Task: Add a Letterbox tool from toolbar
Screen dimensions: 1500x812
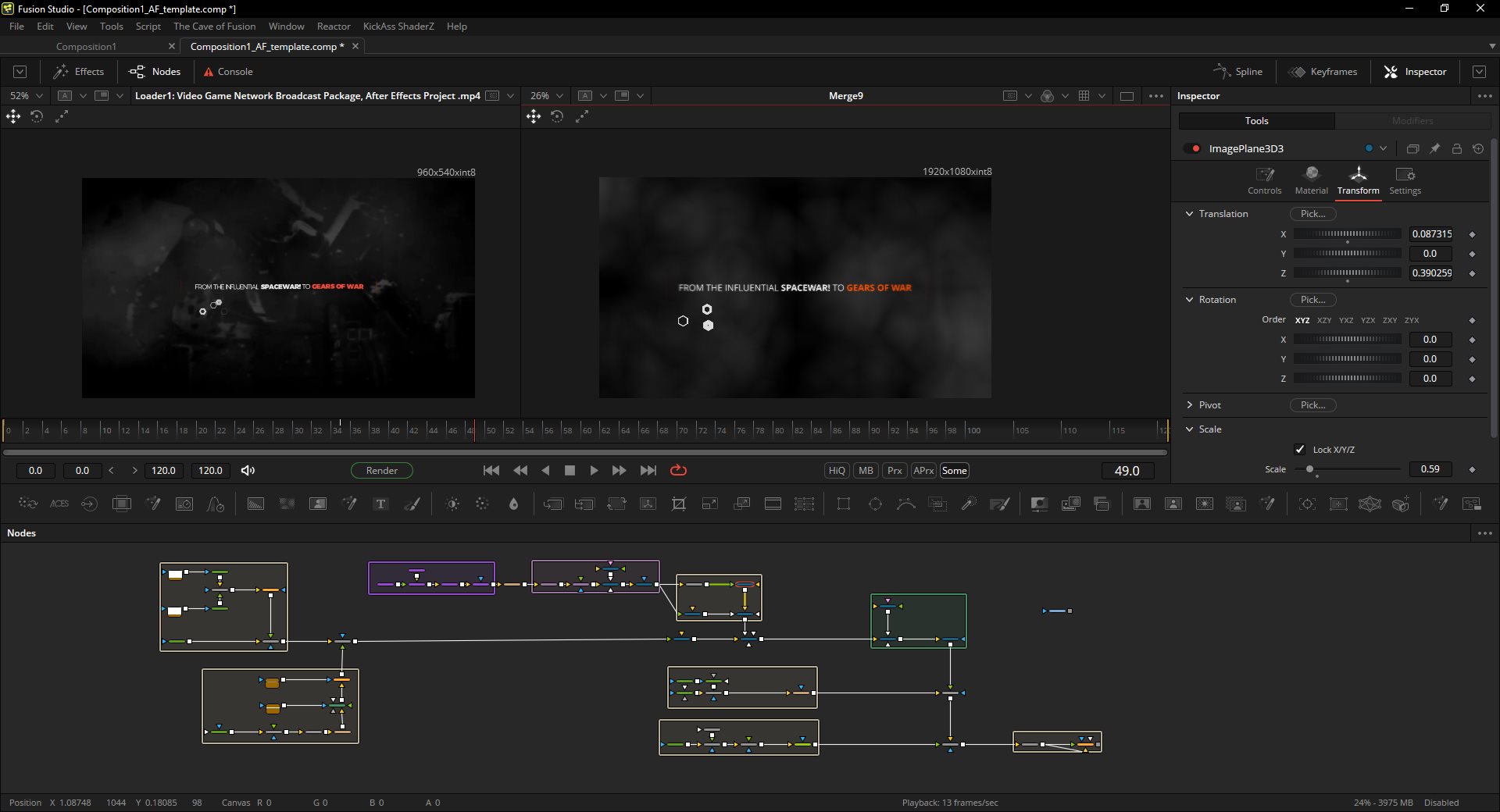Action: (x=773, y=504)
